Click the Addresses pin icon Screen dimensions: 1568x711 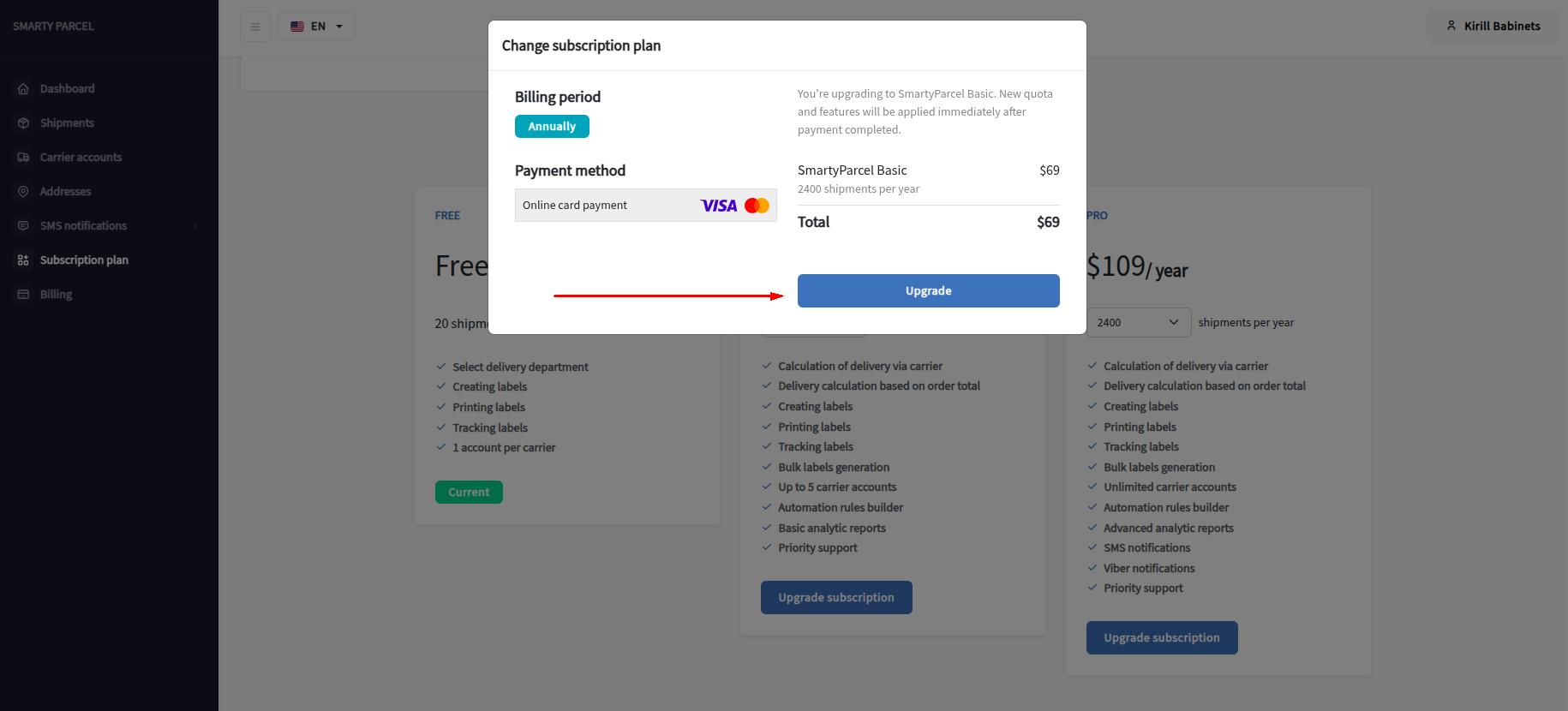click(x=23, y=192)
